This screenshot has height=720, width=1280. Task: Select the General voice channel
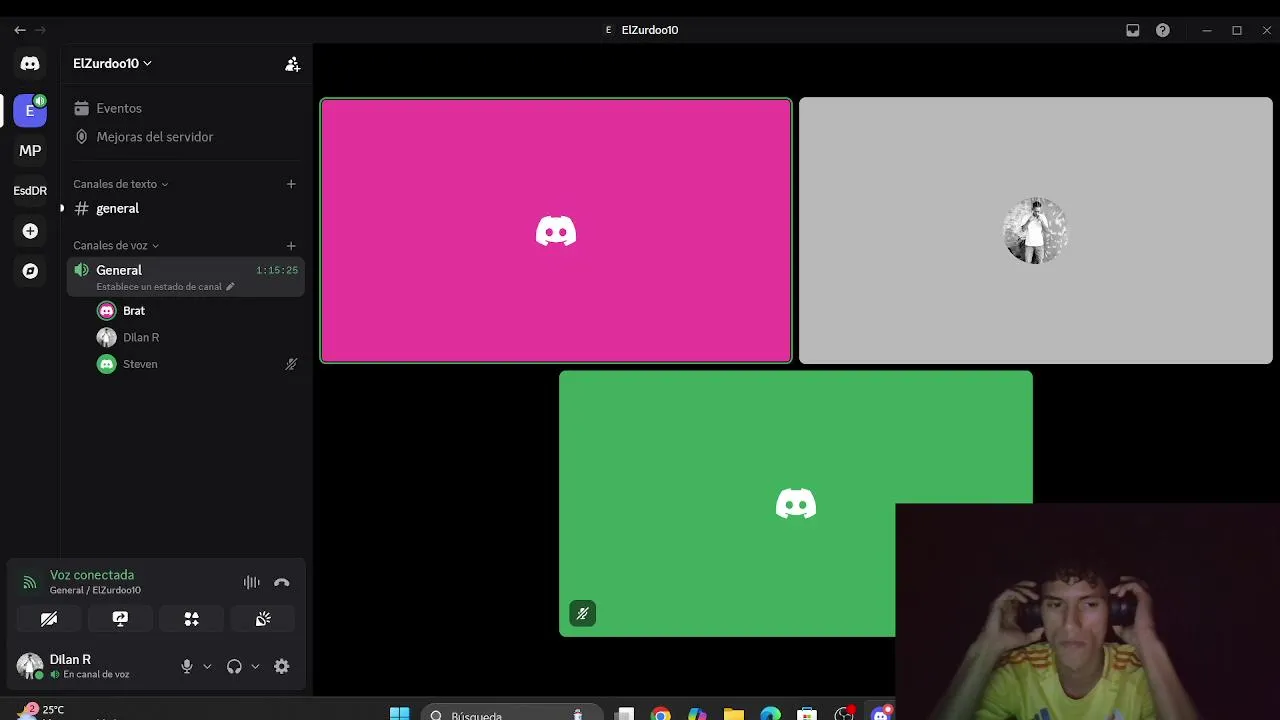click(185, 277)
